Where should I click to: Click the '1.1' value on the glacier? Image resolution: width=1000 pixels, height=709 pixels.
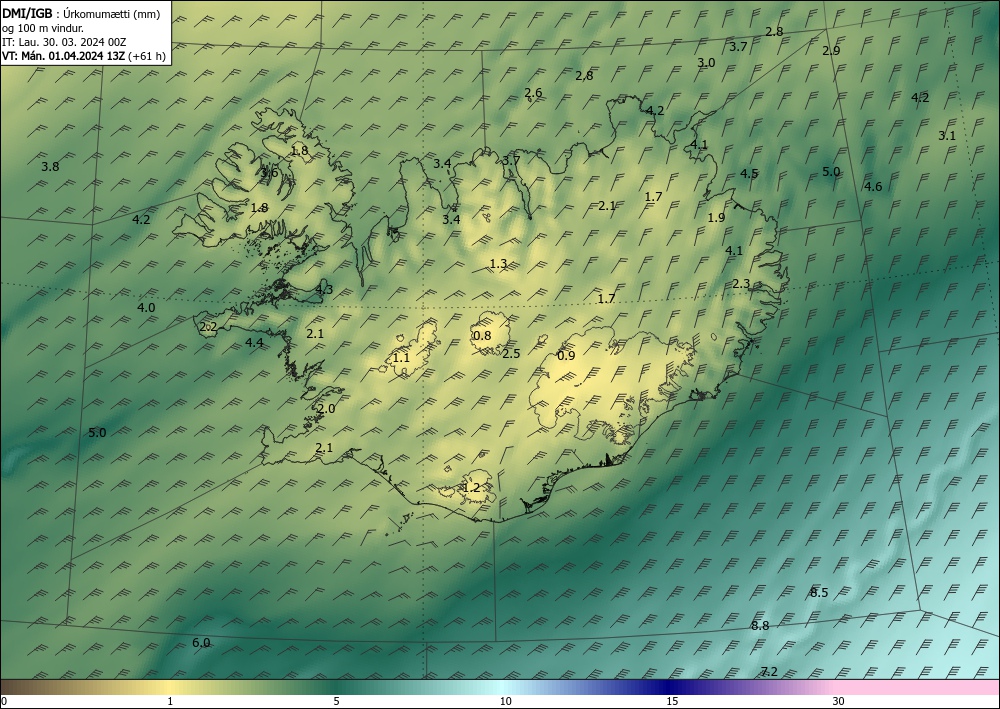coord(401,358)
